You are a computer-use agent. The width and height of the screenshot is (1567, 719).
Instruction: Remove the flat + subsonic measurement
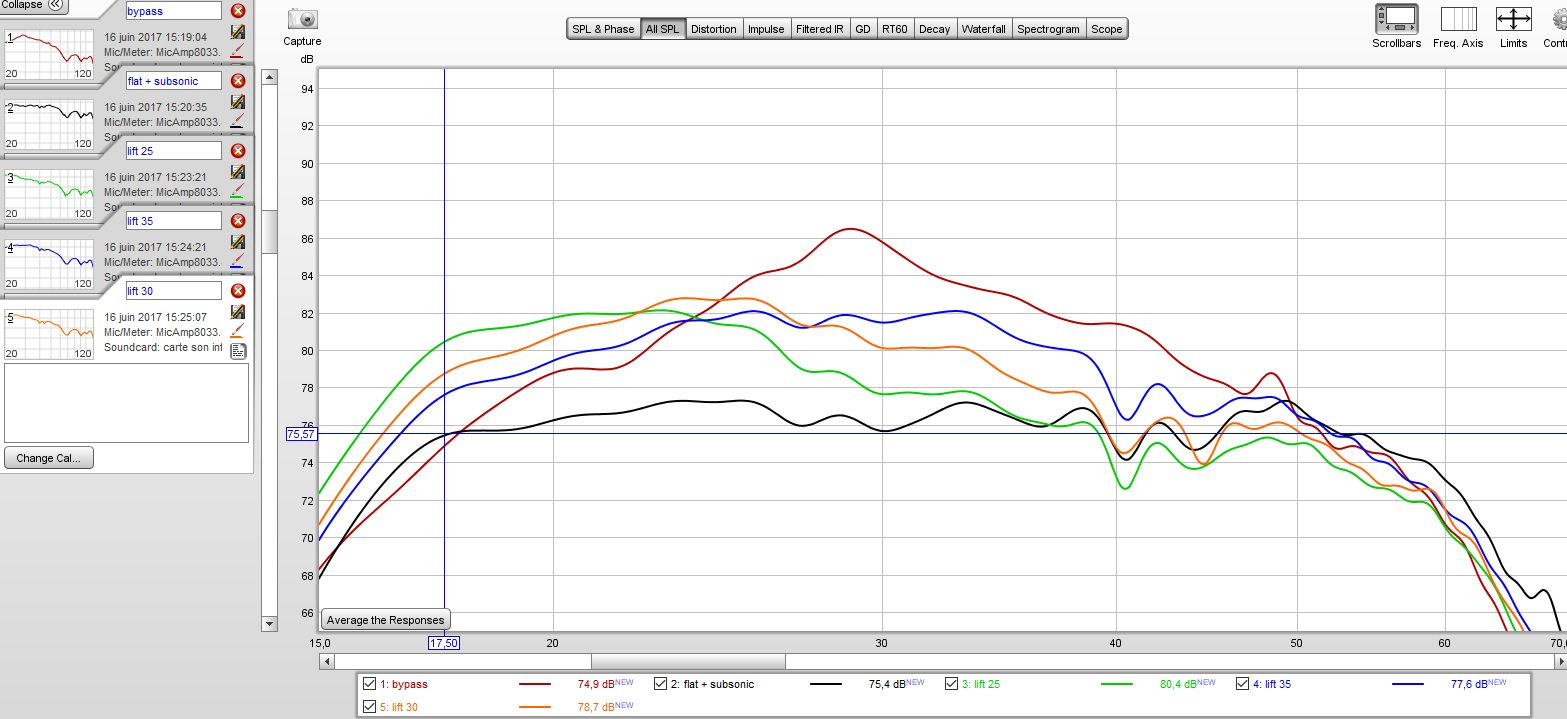pos(238,81)
